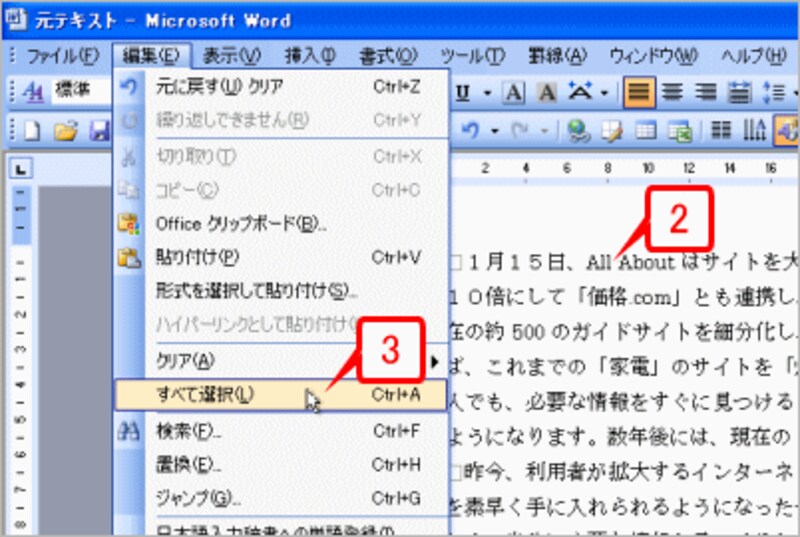800x537 pixels.
Task: Open the 挿入(I) menu
Action: tap(310, 55)
